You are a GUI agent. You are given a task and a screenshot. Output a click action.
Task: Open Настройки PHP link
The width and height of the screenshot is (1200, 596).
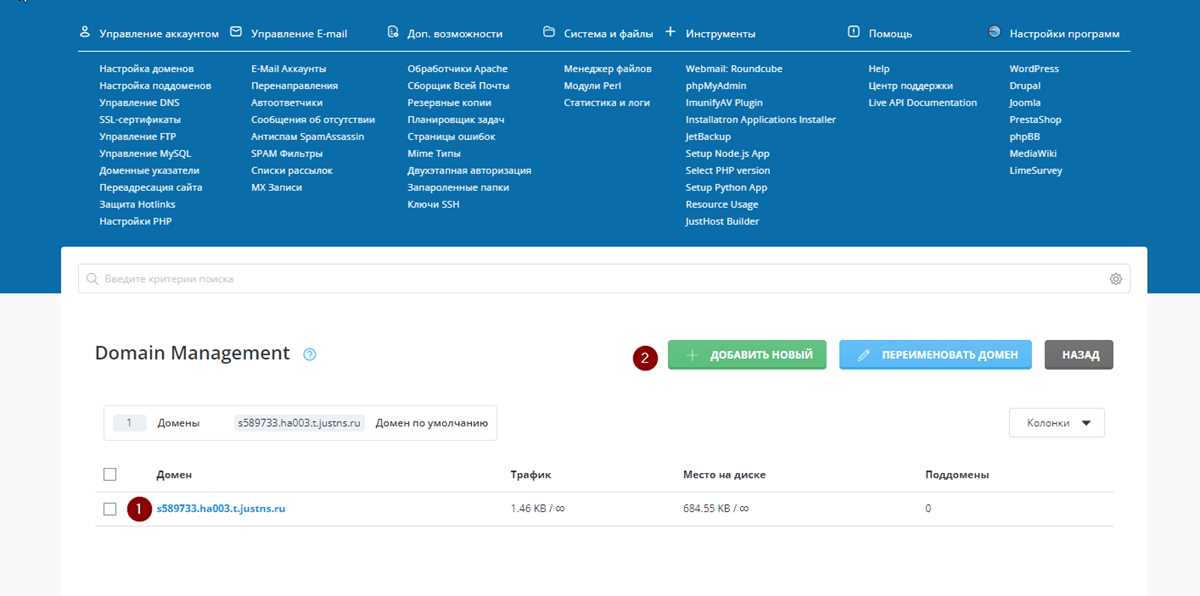click(136, 222)
